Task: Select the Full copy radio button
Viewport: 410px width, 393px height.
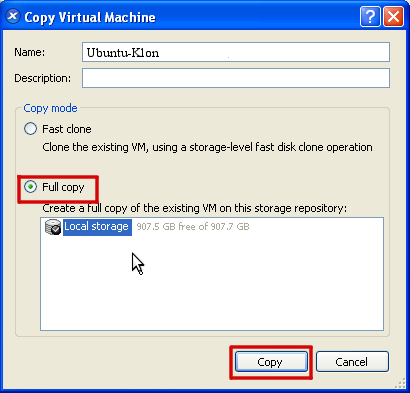Action: (30, 187)
